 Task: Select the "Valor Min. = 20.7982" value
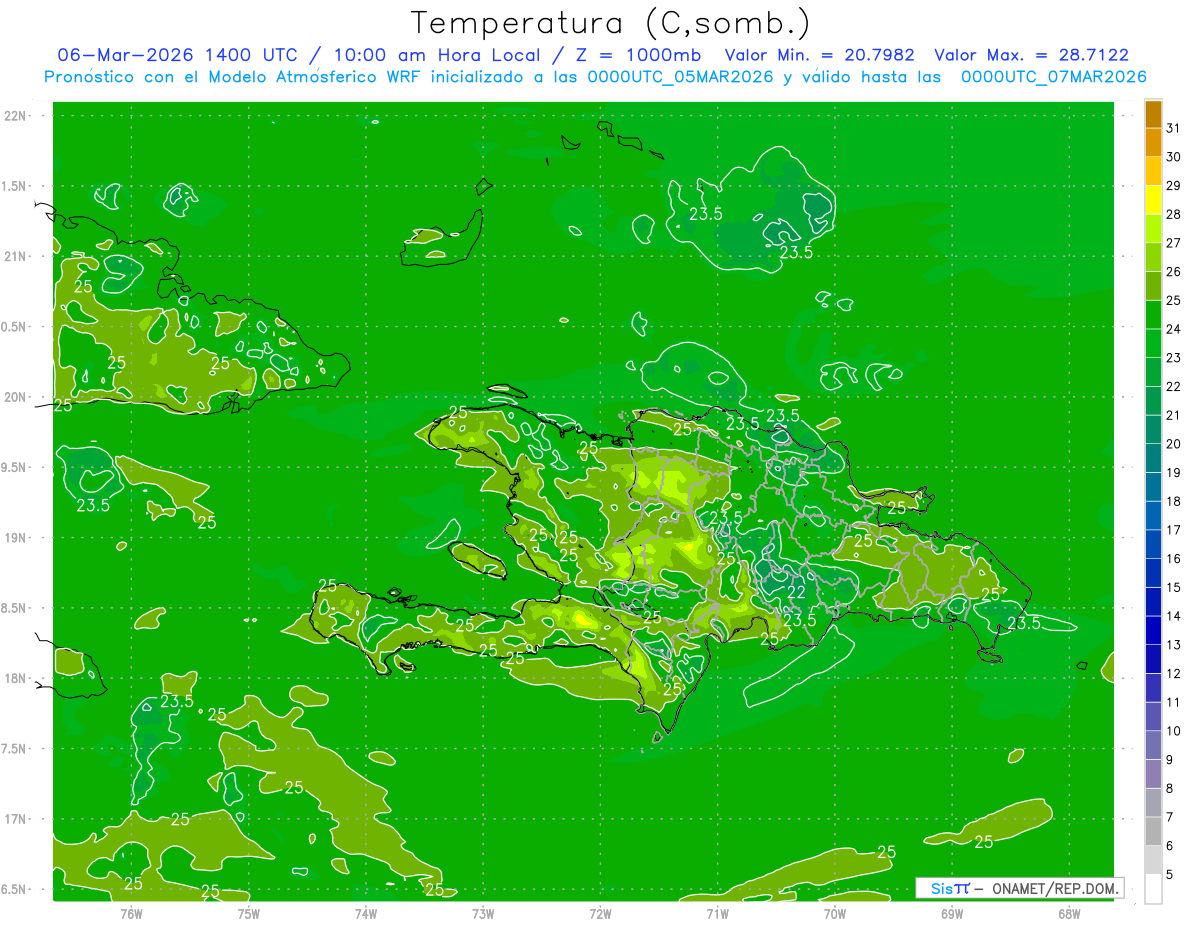click(819, 56)
